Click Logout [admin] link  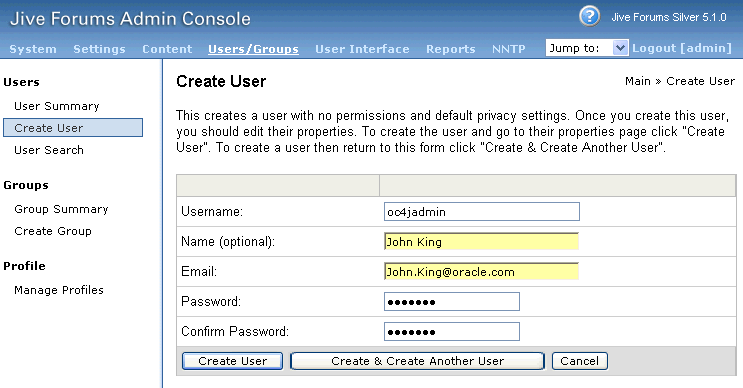click(x=682, y=48)
